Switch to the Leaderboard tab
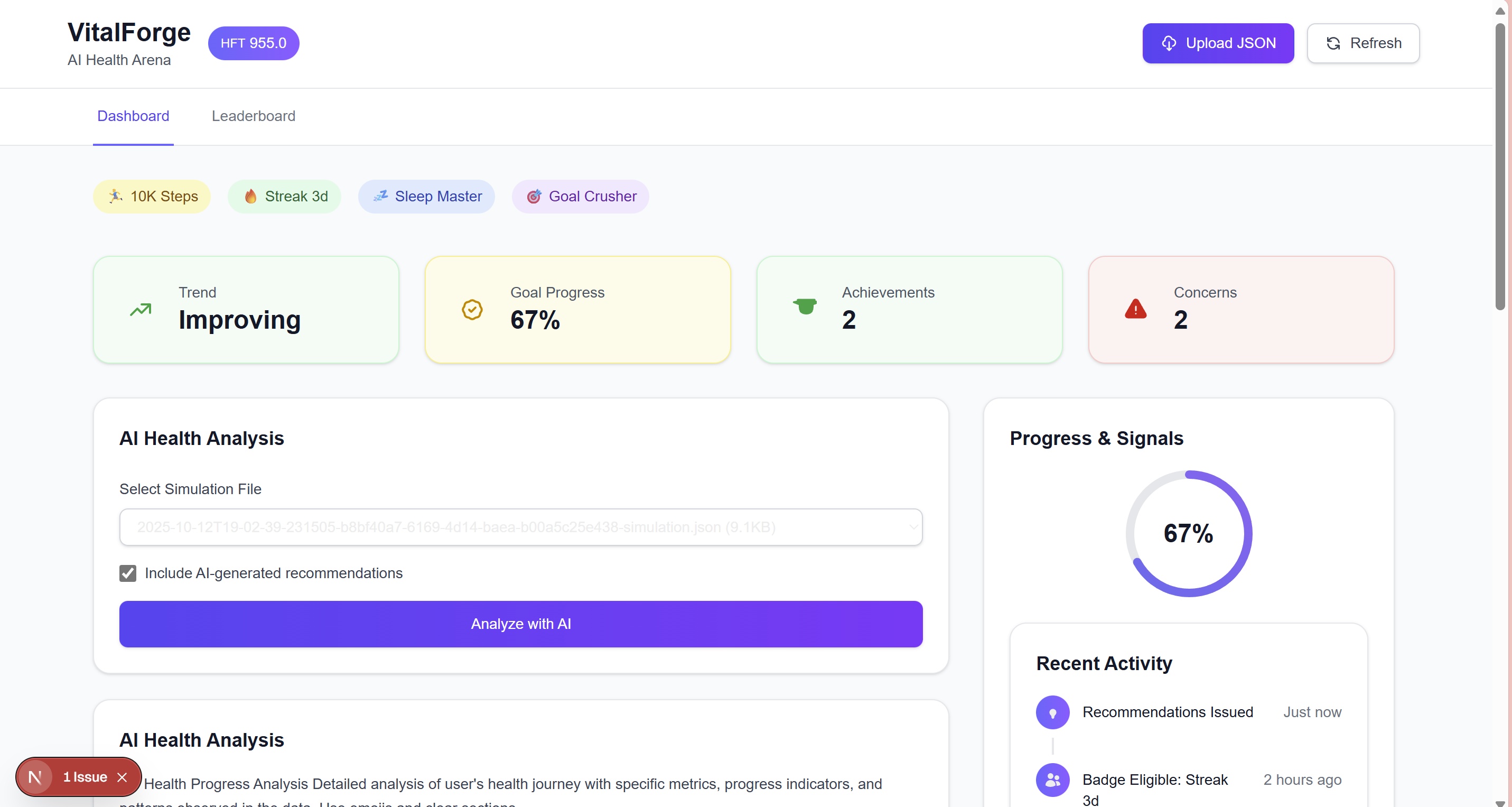The height and width of the screenshot is (807, 1512). (x=253, y=116)
